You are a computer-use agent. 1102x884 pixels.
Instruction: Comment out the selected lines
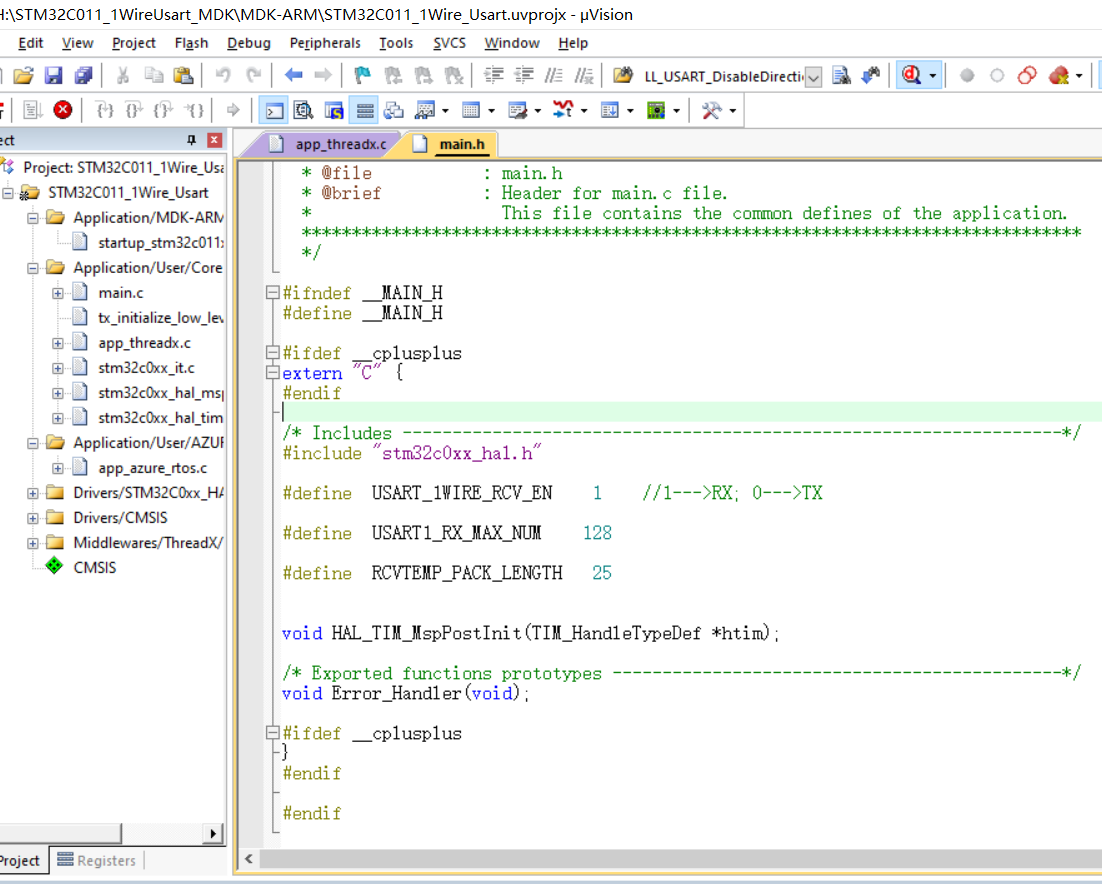point(554,75)
